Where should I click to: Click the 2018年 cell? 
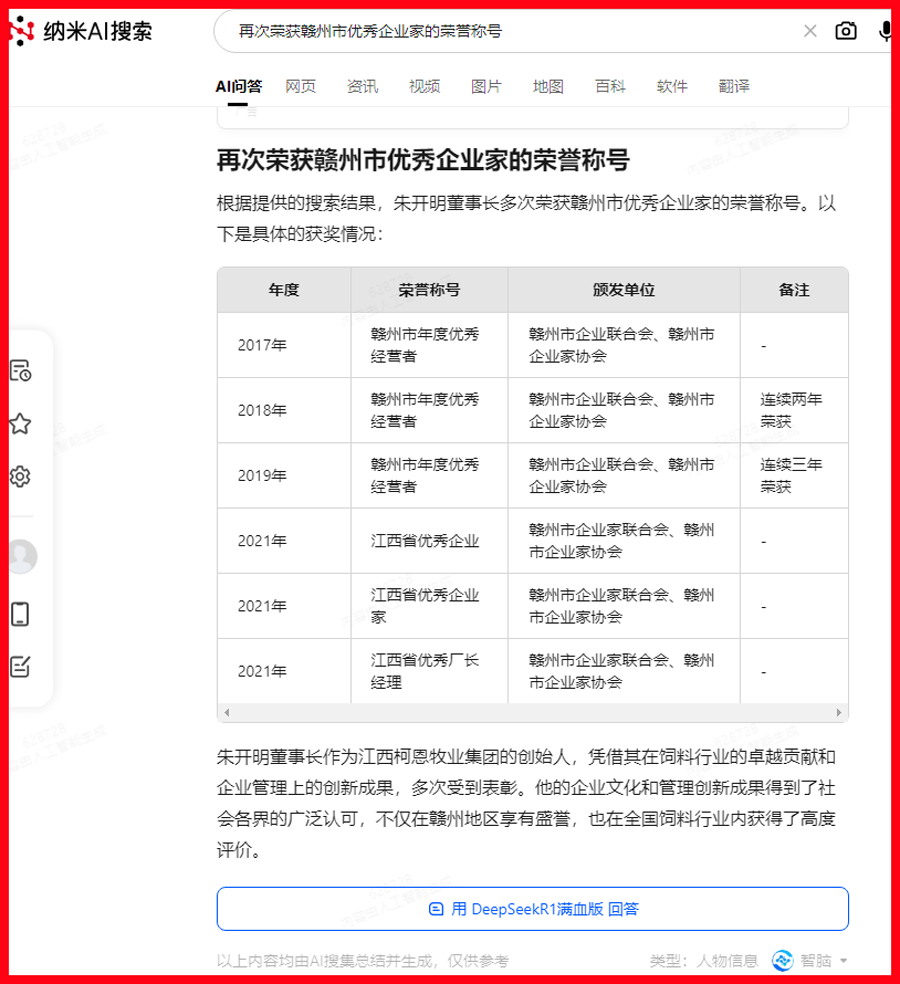pyautogui.click(x=284, y=410)
